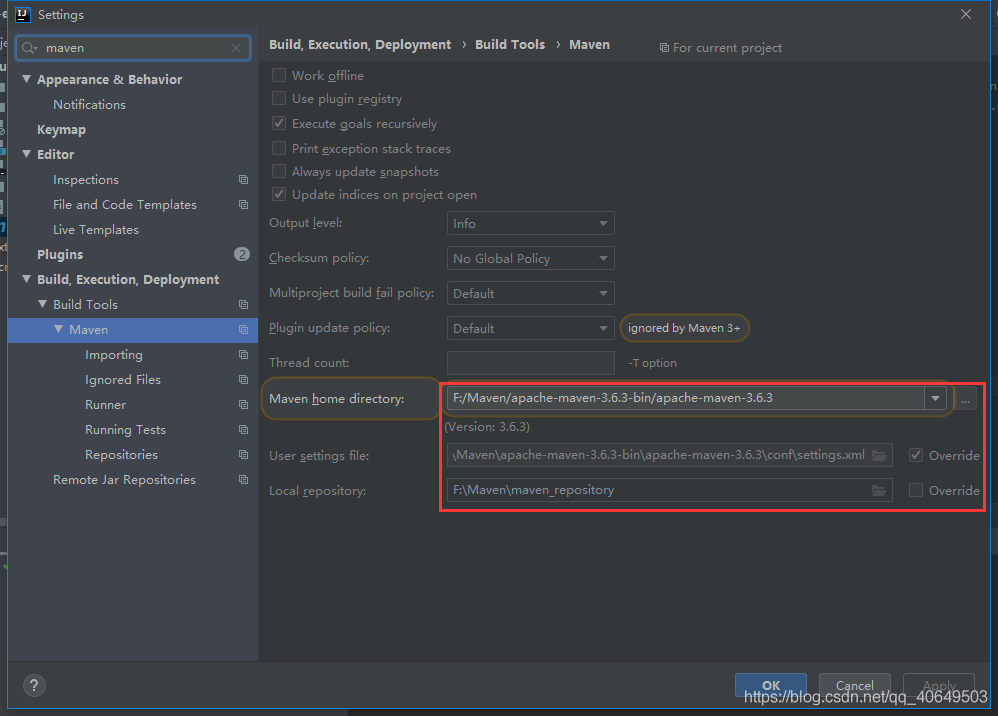Focus the settings search box
The width and height of the screenshot is (998, 716).
(133, 48)
